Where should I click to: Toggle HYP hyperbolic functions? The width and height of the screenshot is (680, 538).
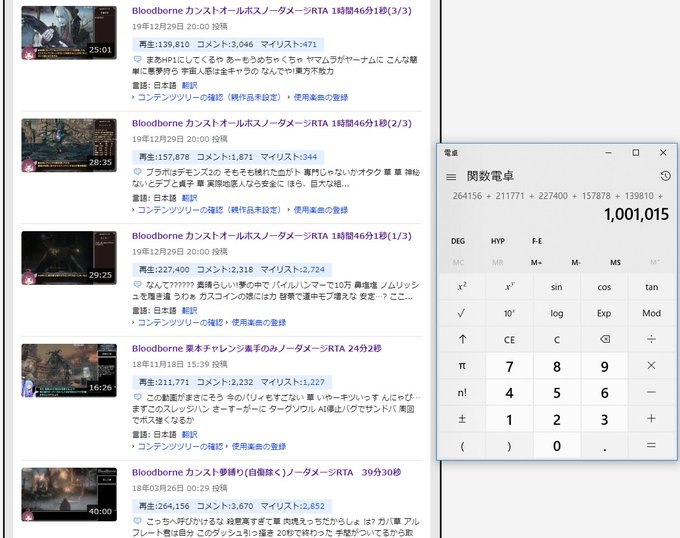pos(497,241)
